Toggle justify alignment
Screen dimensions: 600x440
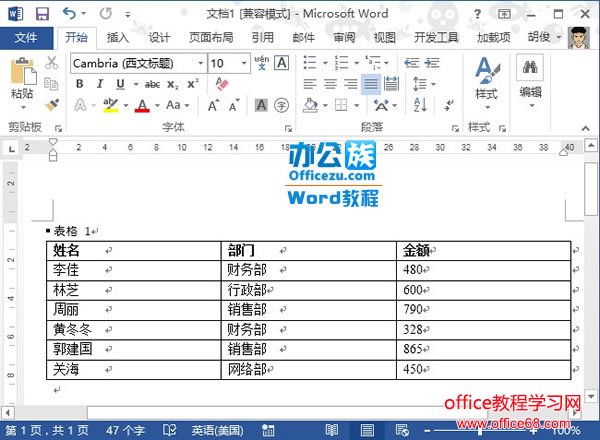click(371, 84)
